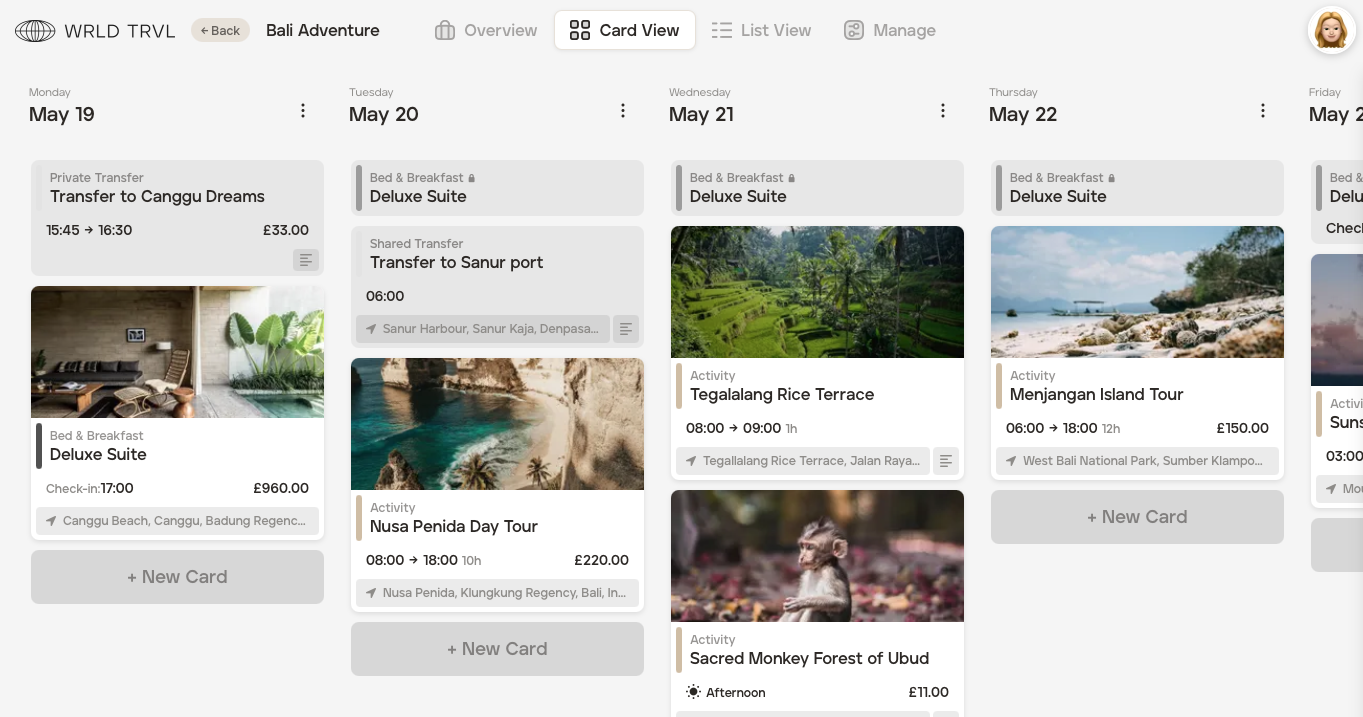Add a New Card under May 19

click(177, 577)
